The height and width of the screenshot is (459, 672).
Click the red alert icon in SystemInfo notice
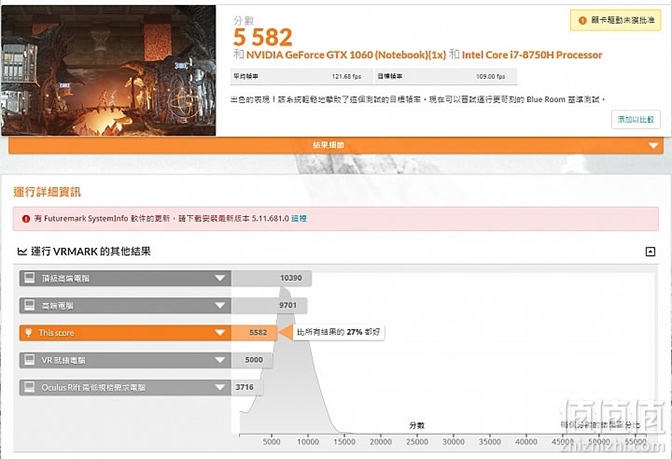[x=26, y=219]
